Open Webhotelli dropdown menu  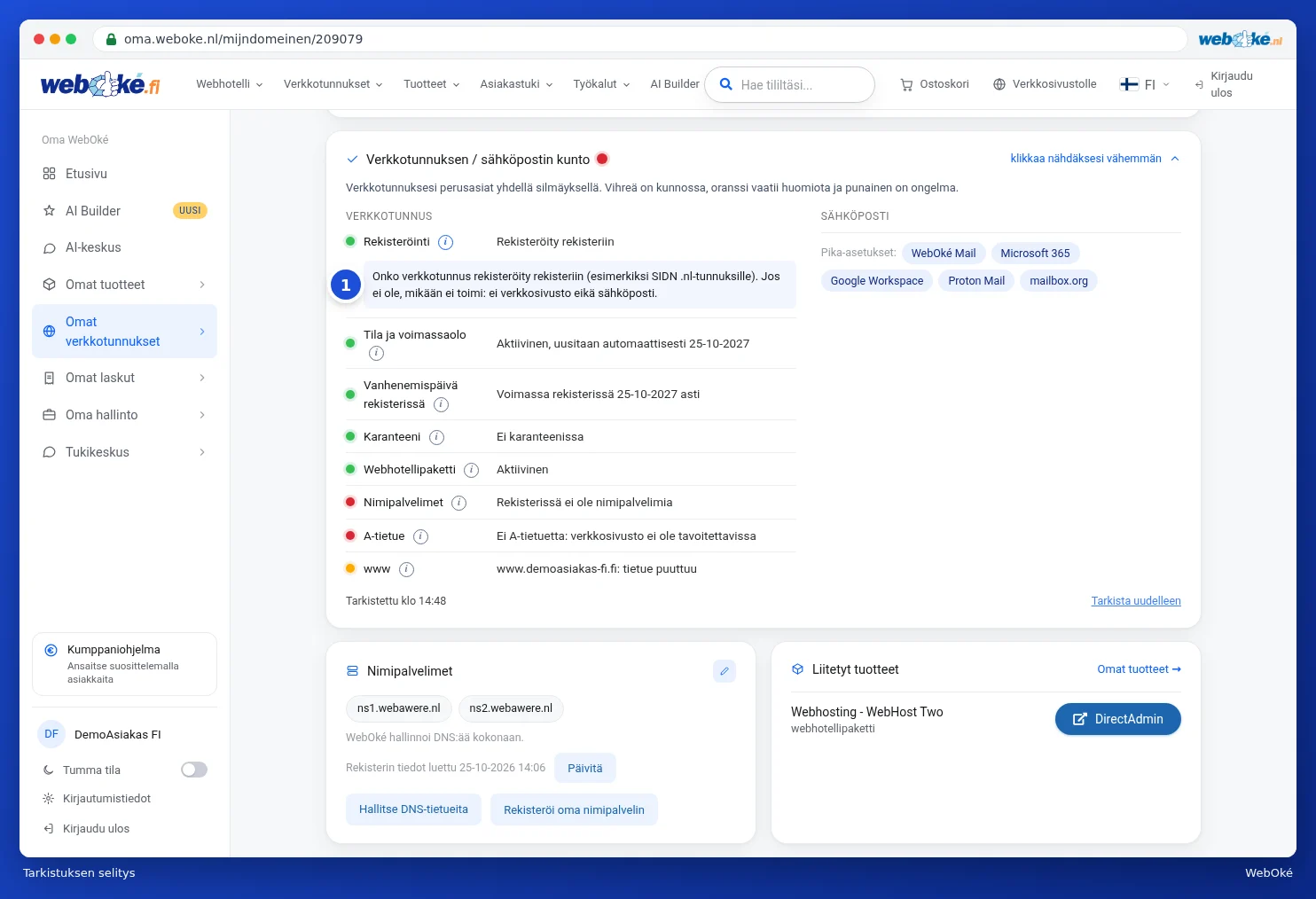tap(230, 84)
